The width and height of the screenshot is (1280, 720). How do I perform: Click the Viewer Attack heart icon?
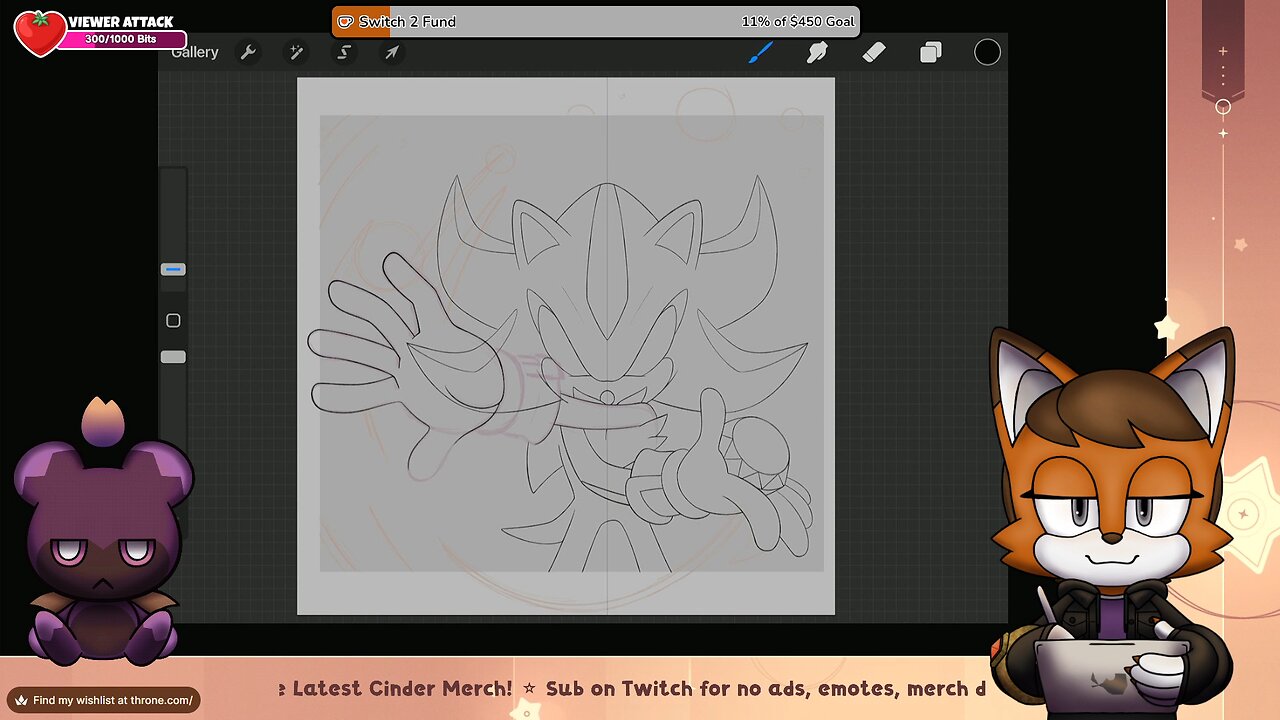coord(40,33)
